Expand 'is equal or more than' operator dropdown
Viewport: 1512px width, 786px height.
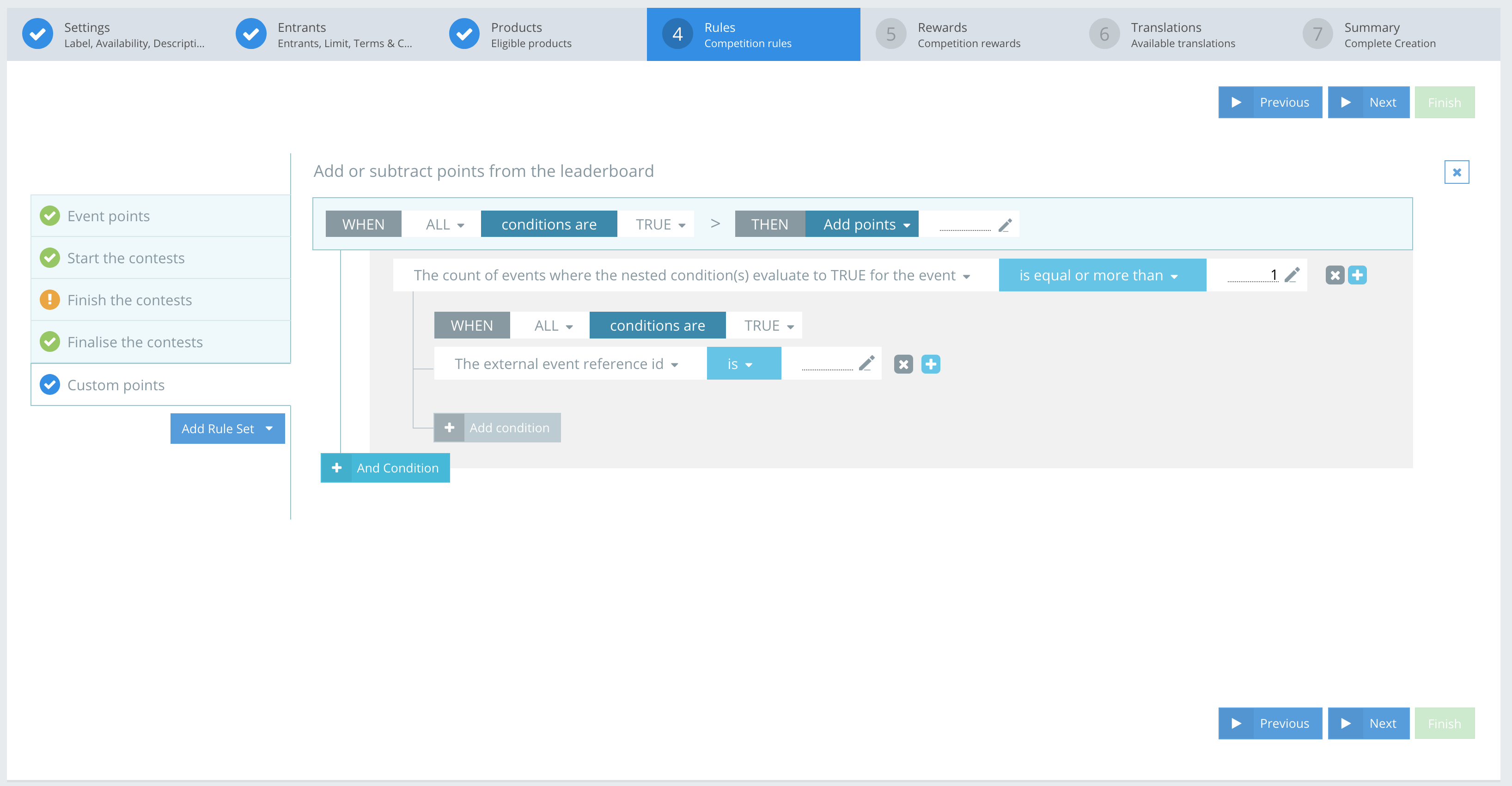pos(1102,275)
